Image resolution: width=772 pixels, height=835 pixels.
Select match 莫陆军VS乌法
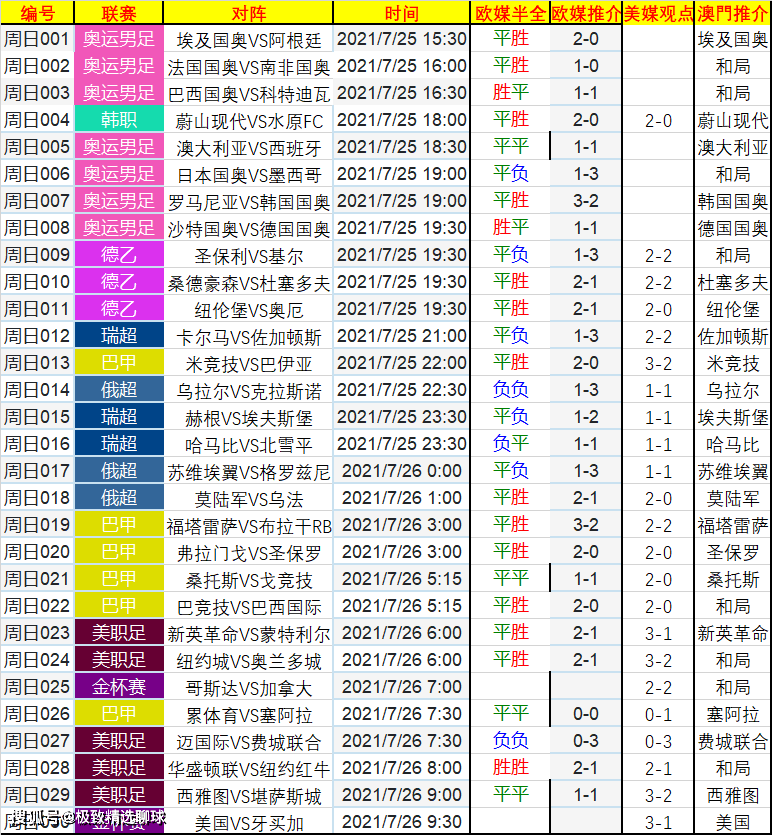point(248,498)
